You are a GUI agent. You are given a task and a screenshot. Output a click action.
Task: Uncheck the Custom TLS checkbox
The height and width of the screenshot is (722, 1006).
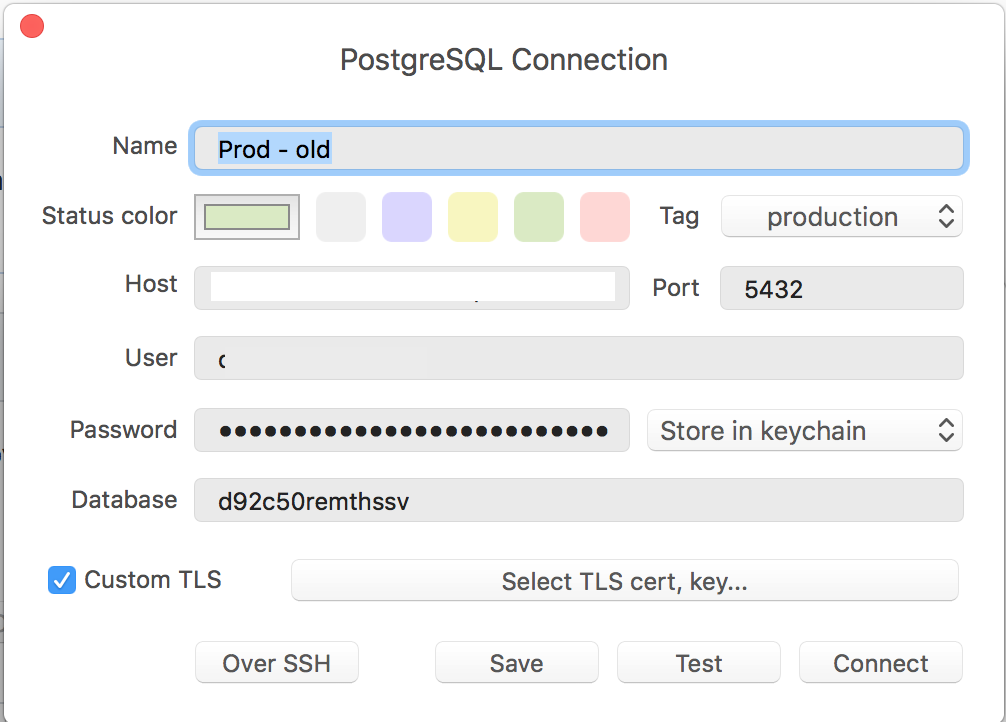[62, 580]
